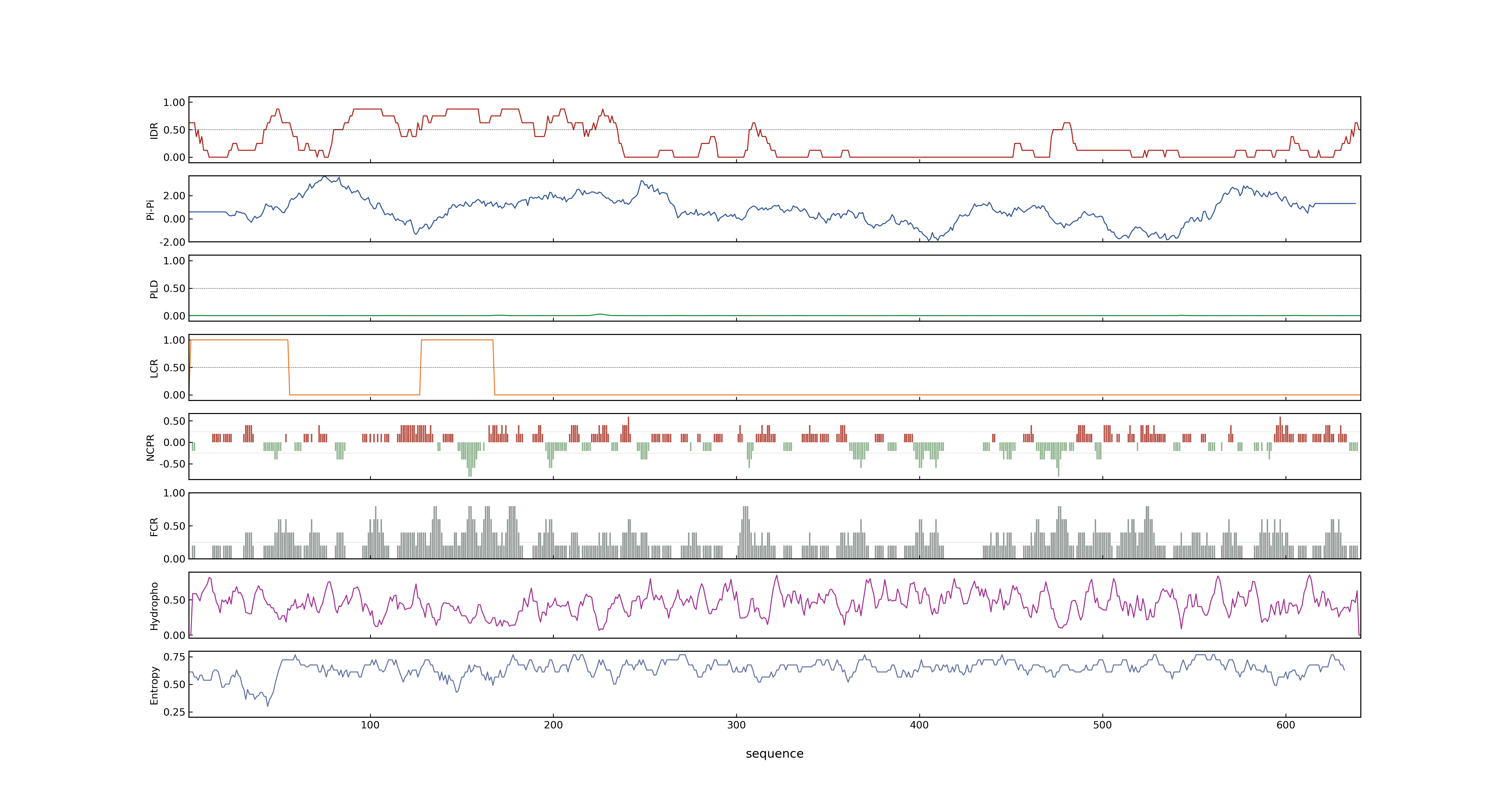The width and height of the screenshot is (1512, 806).
Task: Click the IDR axis label
Action: (154, 130)
